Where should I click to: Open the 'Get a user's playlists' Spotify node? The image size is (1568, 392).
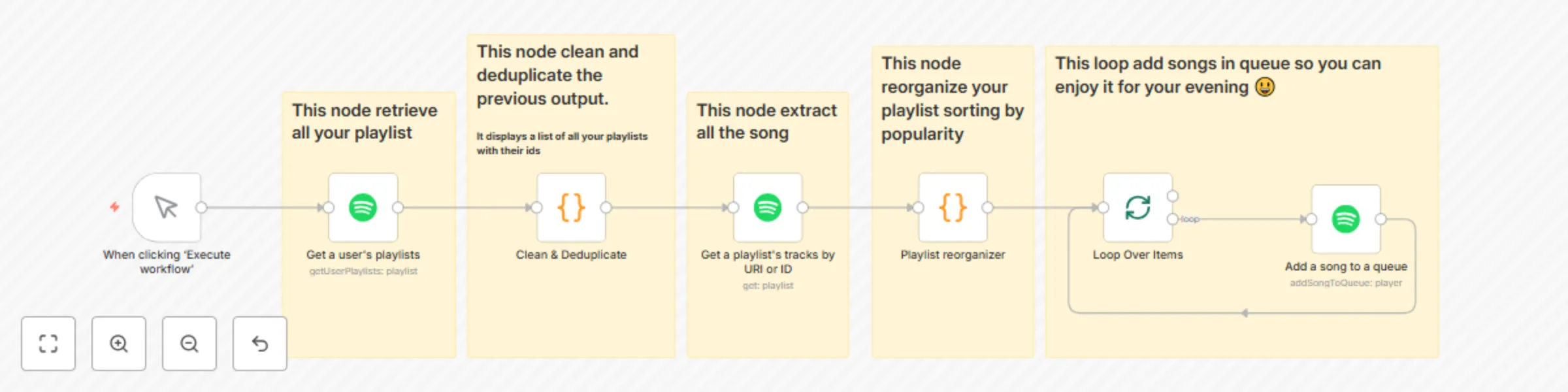[x=363, y=208]
